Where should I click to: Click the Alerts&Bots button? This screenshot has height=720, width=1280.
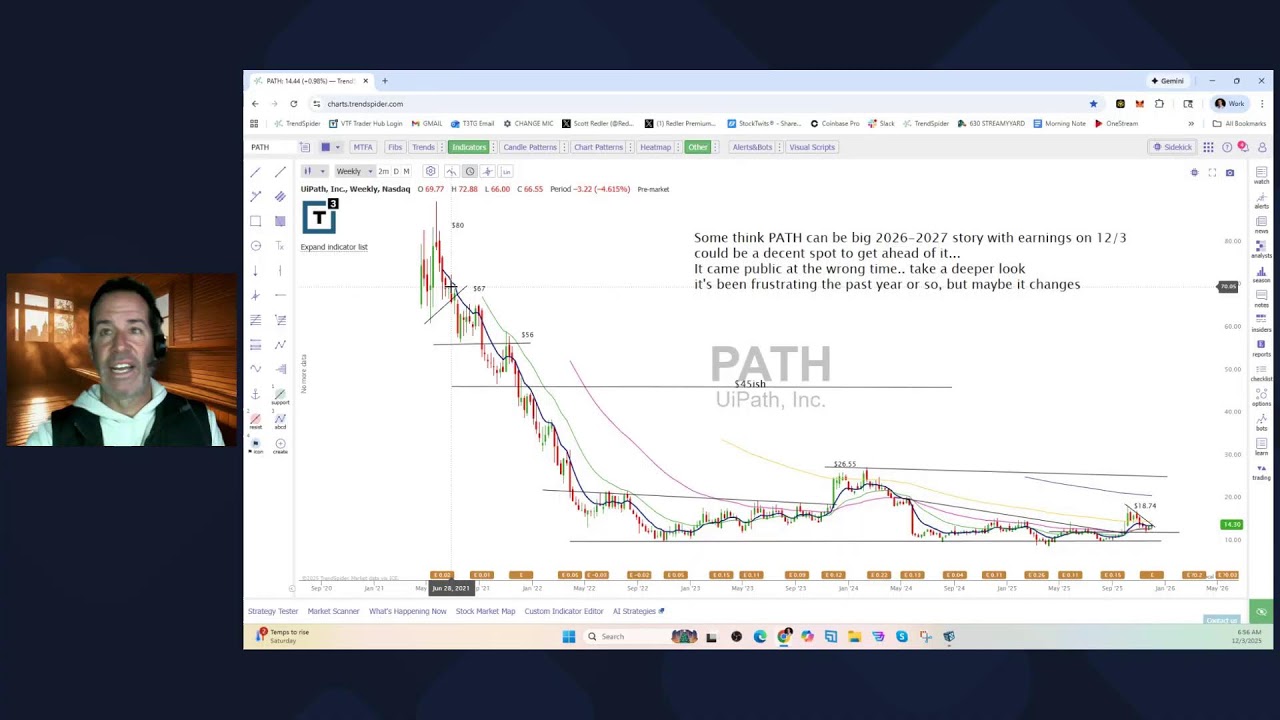(x=752, y=147)
